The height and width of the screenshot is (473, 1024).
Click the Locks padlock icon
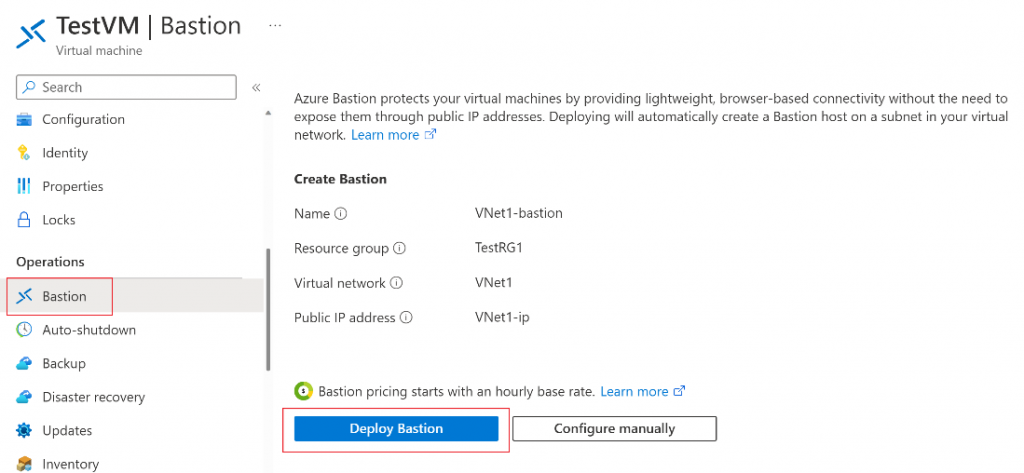pos(24,220)
